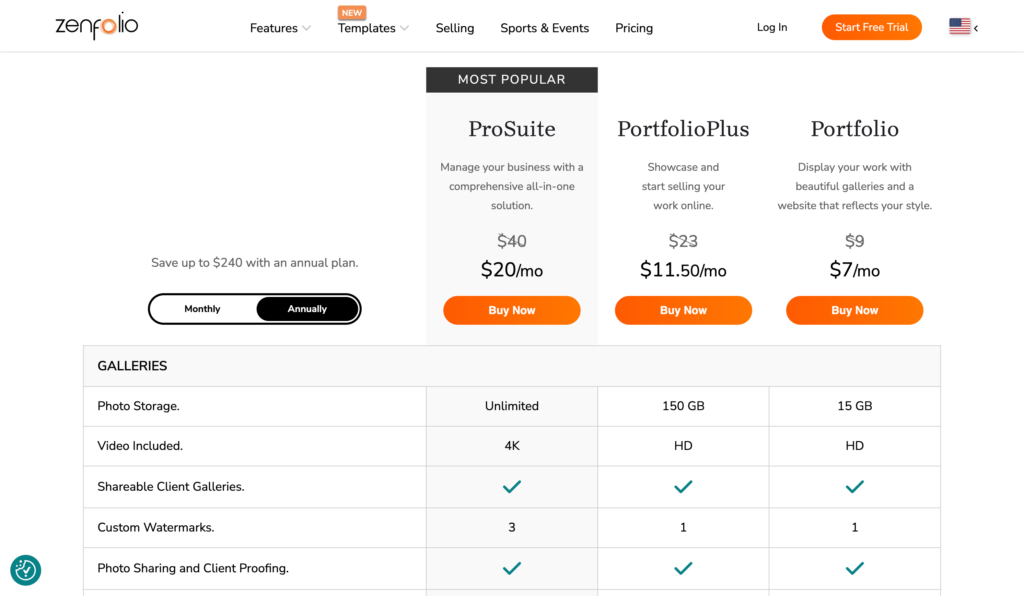Open the accessibility widget icon

25,570
